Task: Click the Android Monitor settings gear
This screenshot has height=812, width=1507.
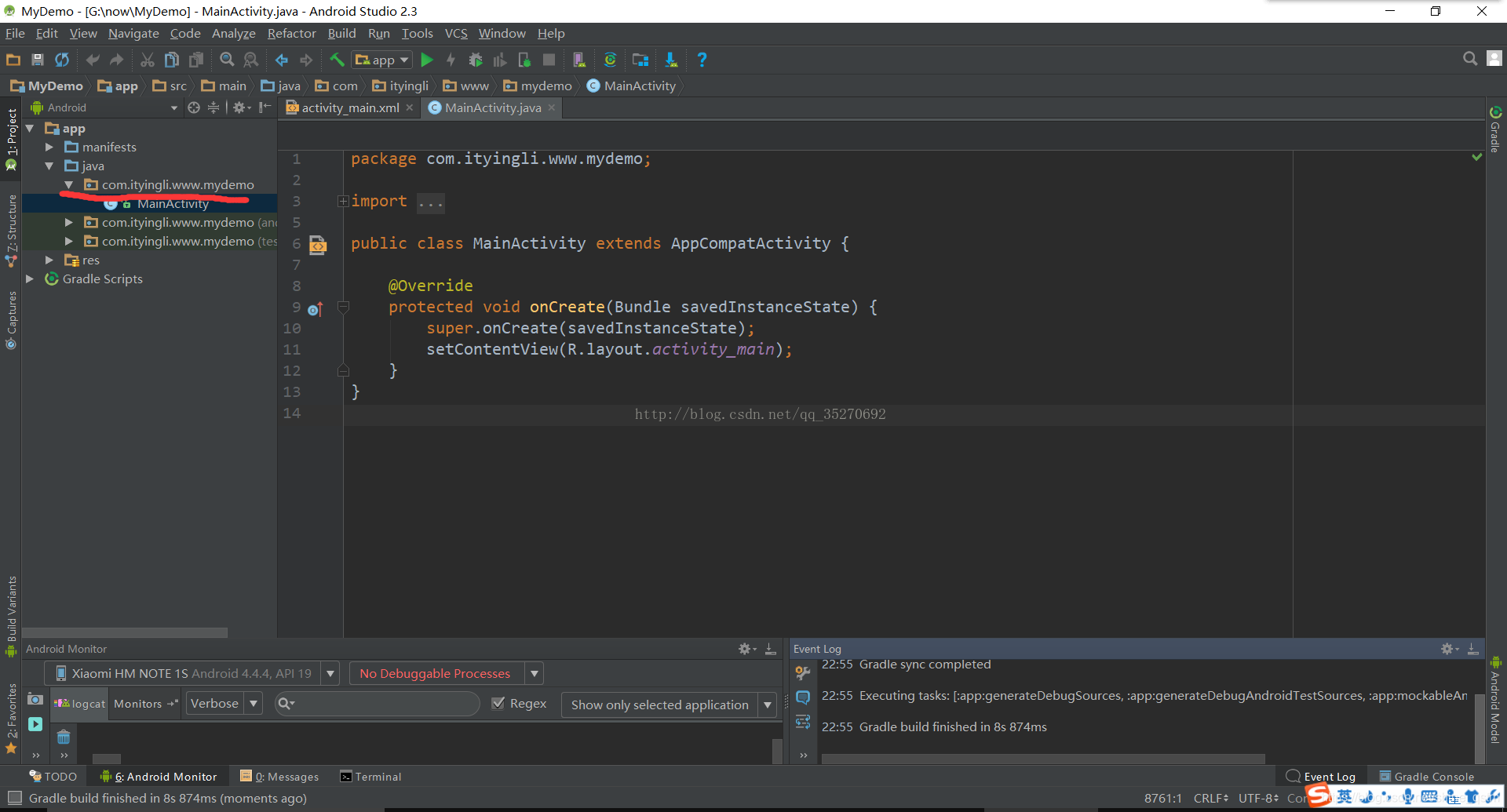Action: [x=746, y=649]
